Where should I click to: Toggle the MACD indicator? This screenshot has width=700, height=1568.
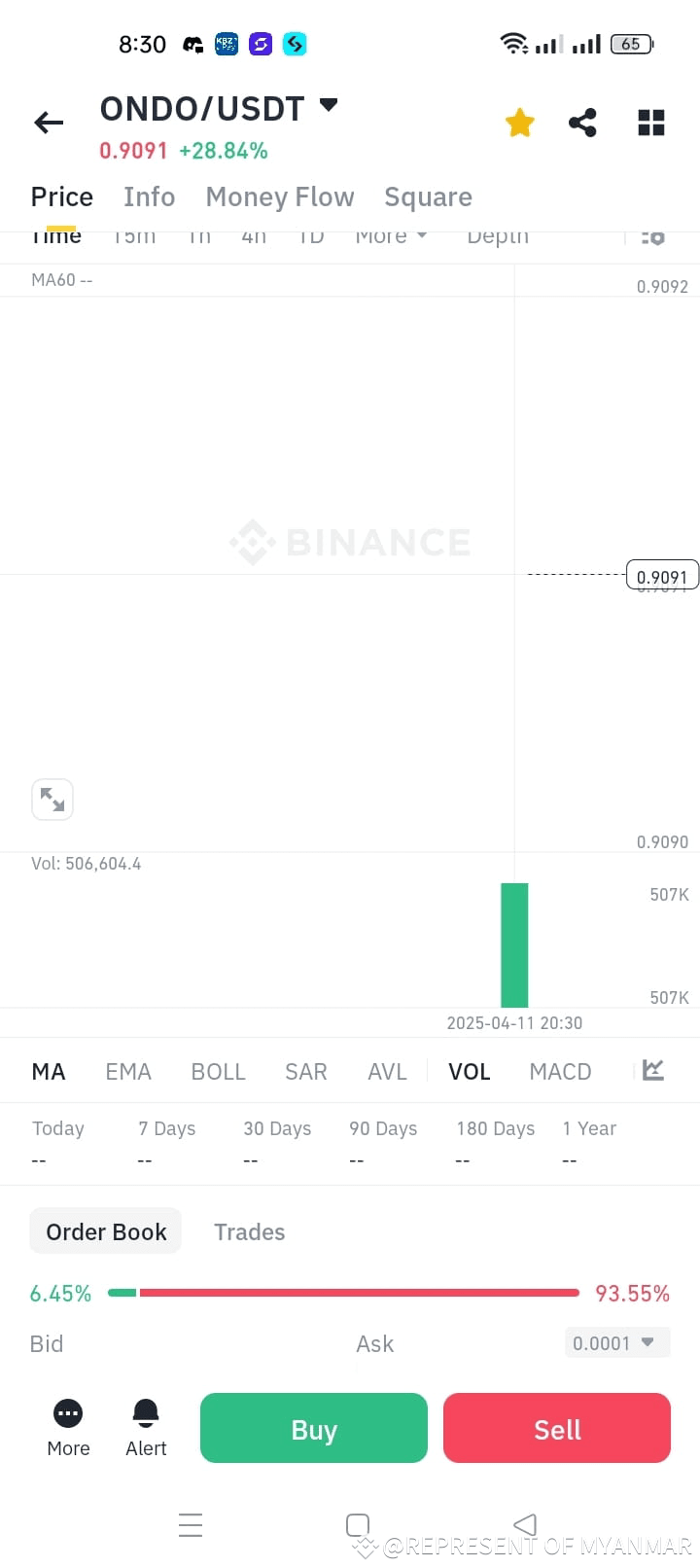tap(560, 1072)
